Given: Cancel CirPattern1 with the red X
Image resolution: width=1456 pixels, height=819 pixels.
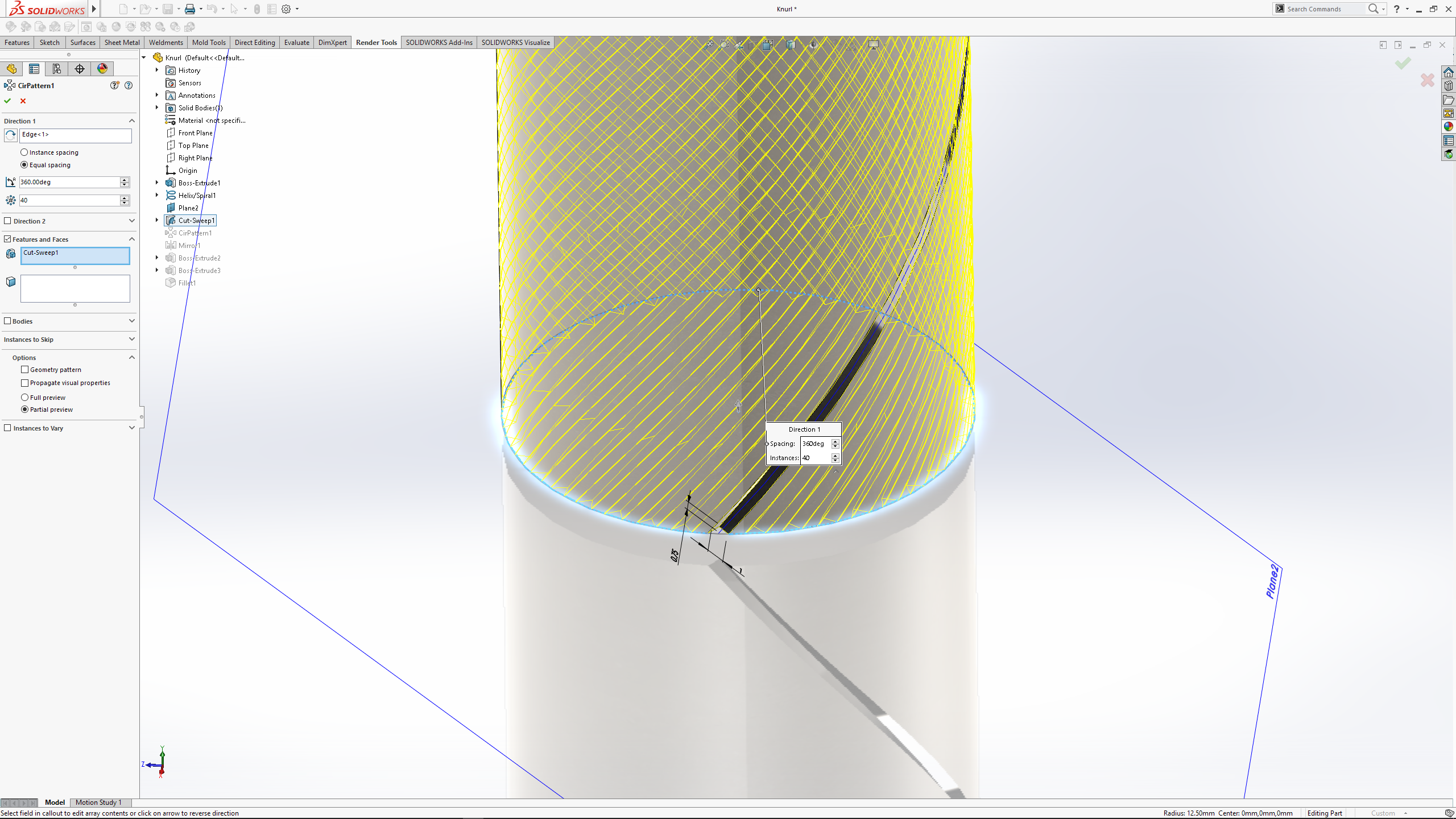Looking at the screenshot, I should pos(23,101).
